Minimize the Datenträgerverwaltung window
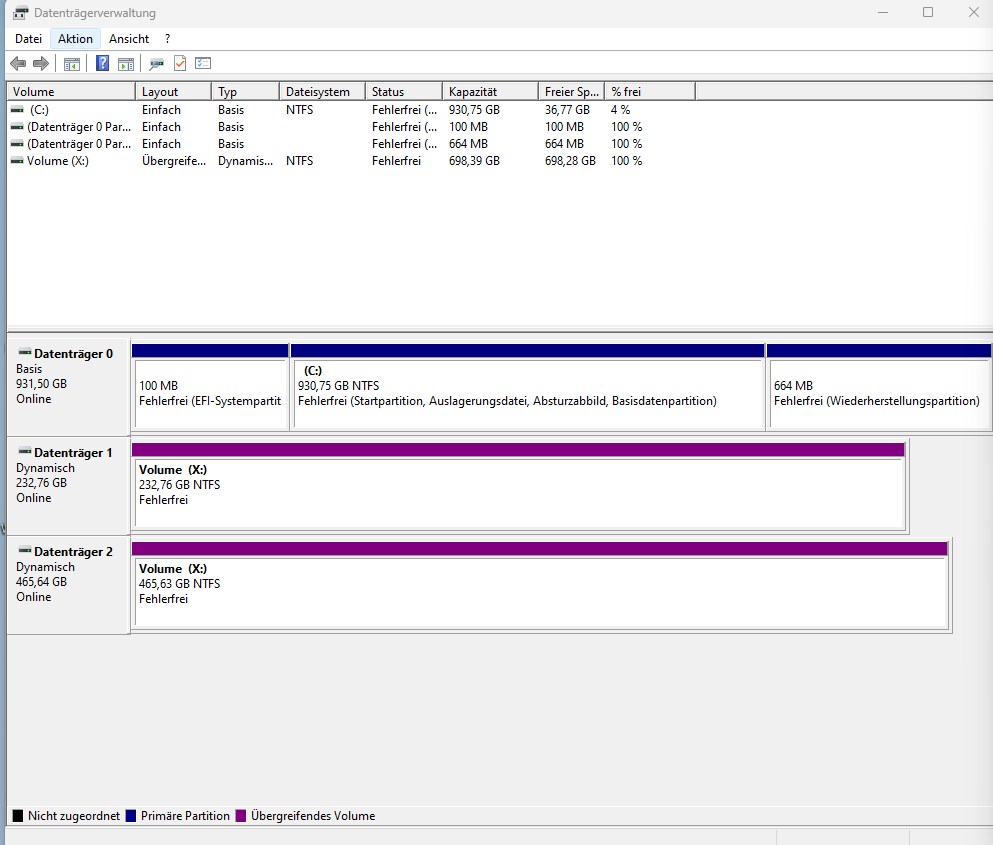The image size is (993, 845). tap(883, 12)
